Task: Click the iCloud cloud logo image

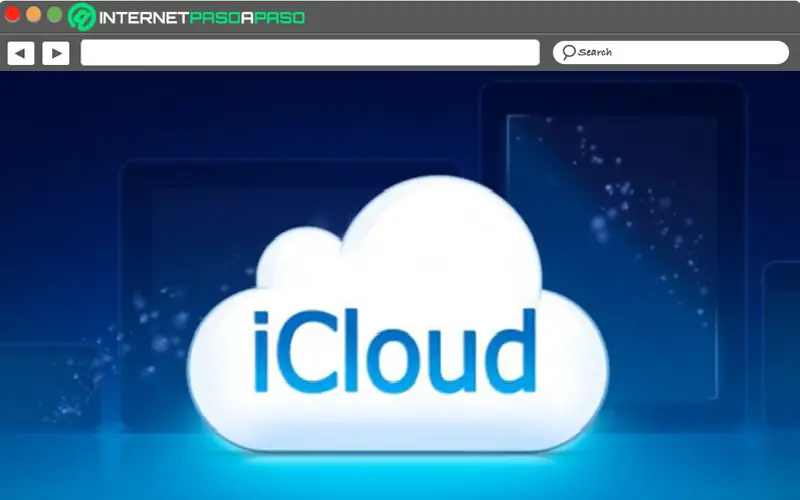Action: coord(397,316)
